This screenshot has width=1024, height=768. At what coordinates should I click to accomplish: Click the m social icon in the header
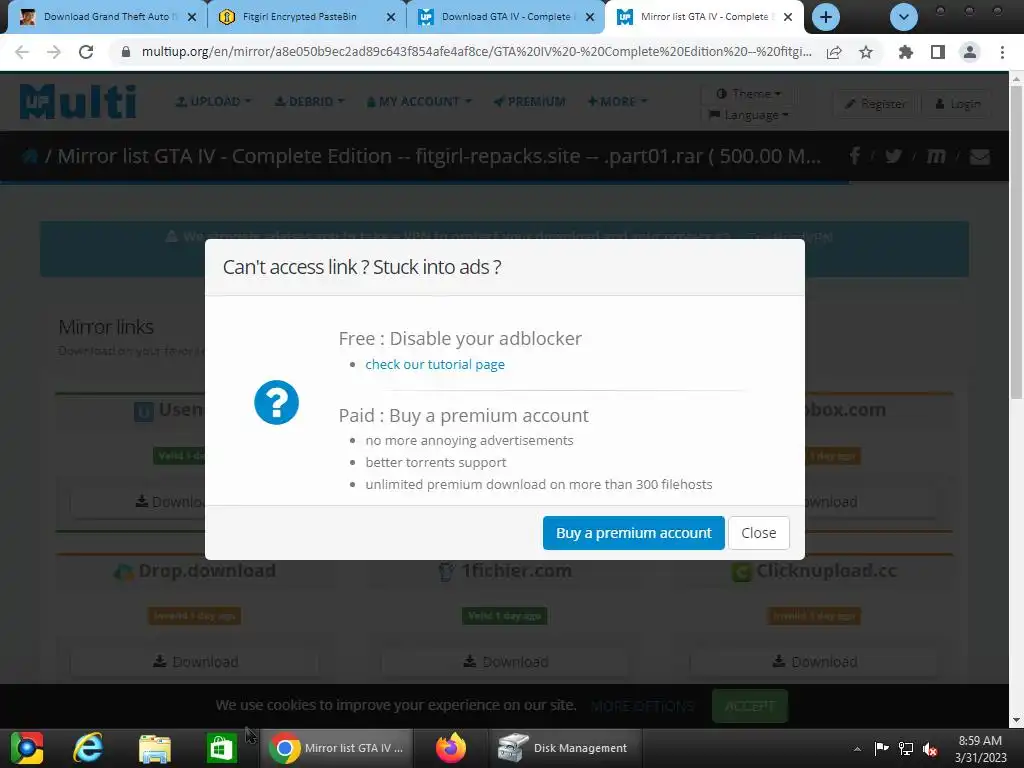[936, 156]
